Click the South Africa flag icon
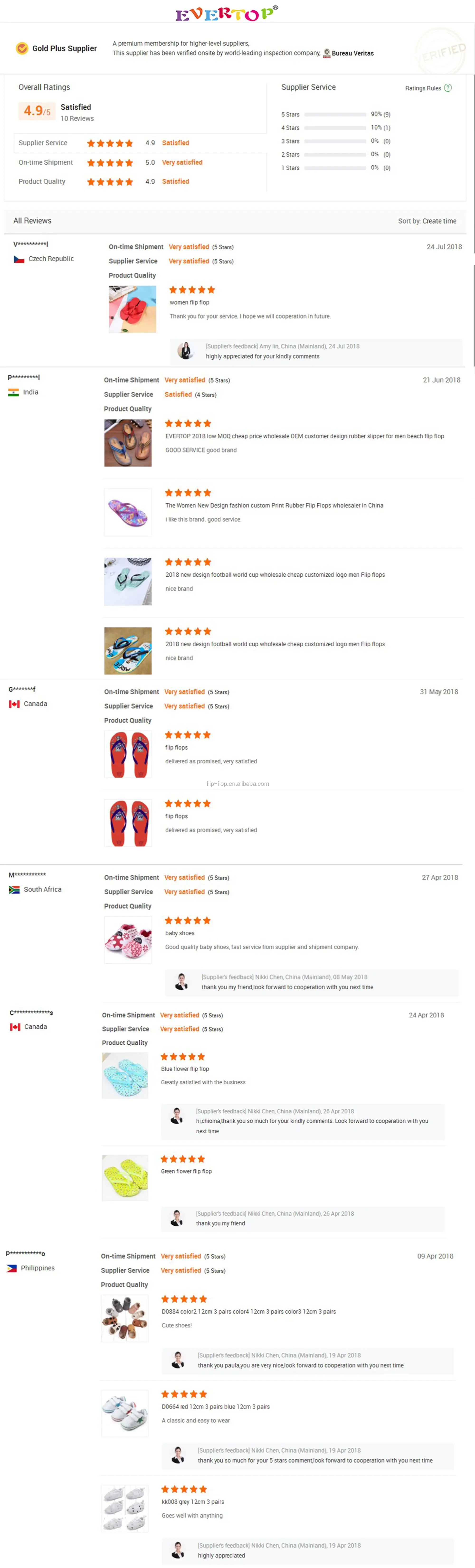The width and height of the screenshot is (475, 1568). pos(14,890)
